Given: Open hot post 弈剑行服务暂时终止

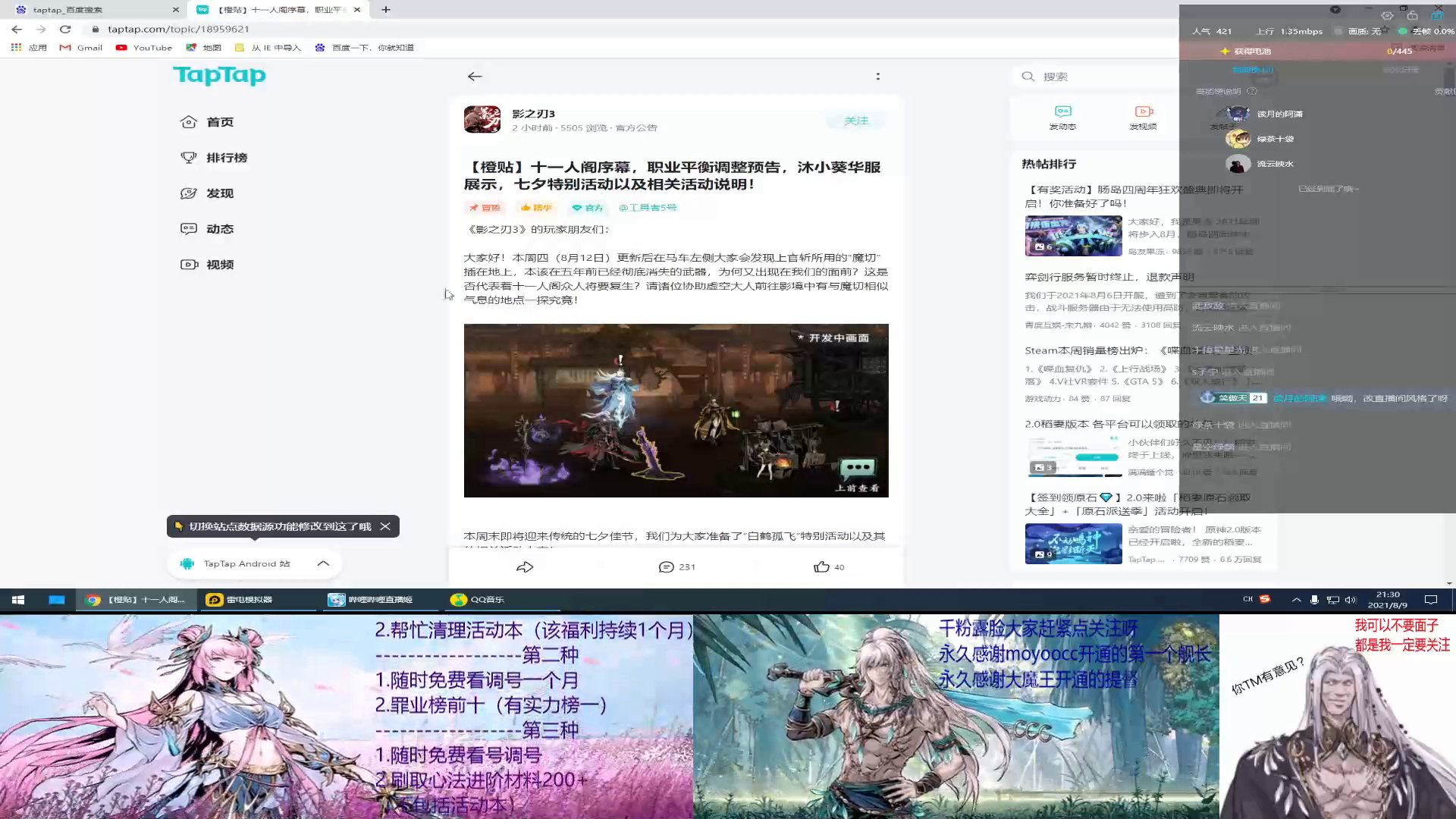Looking at the screenshot, I should click(x=1109, y=277).
